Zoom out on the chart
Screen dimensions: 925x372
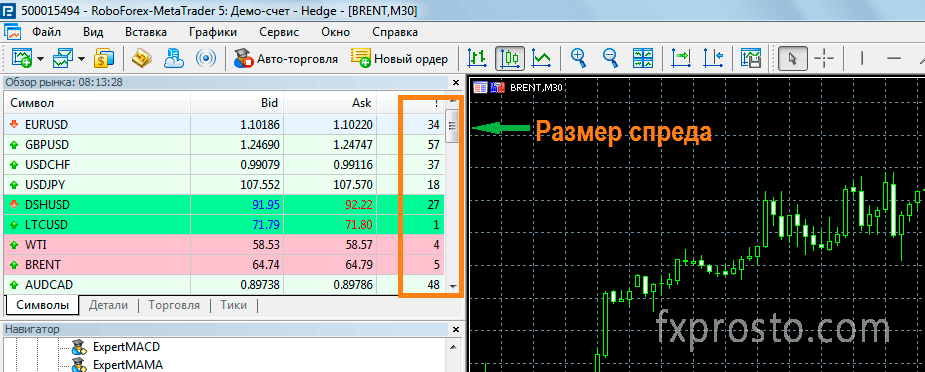point(610,58)
